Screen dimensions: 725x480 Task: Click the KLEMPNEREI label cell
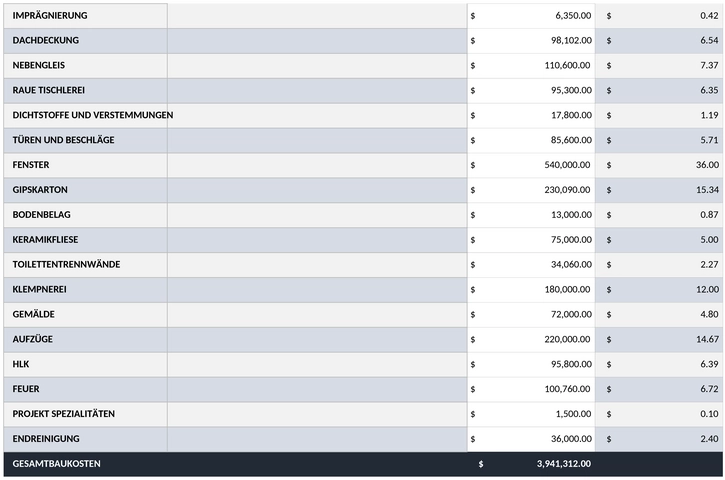click(86, 290)
